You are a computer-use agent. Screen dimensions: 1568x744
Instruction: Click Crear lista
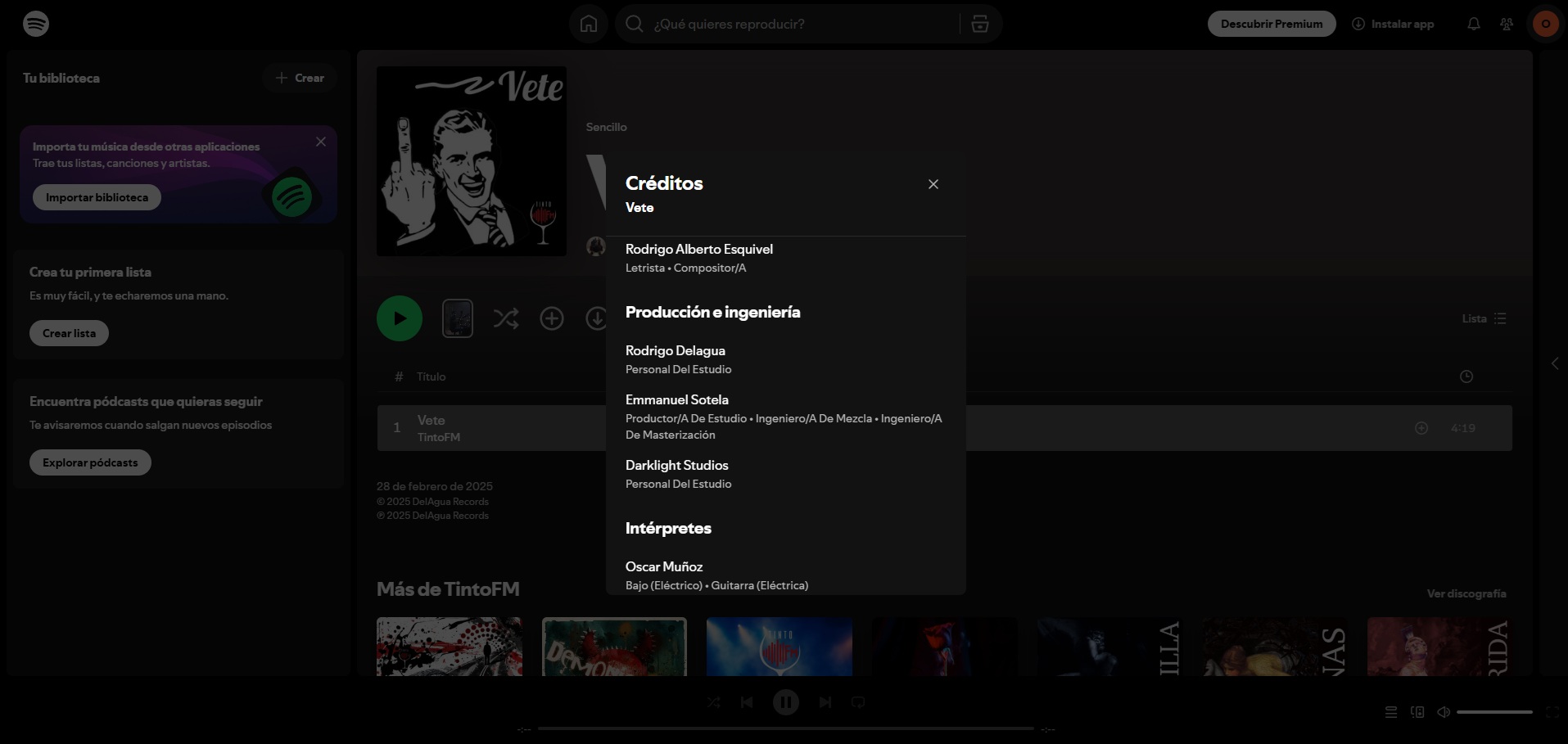pyautogui.click(x=69, y=333)
